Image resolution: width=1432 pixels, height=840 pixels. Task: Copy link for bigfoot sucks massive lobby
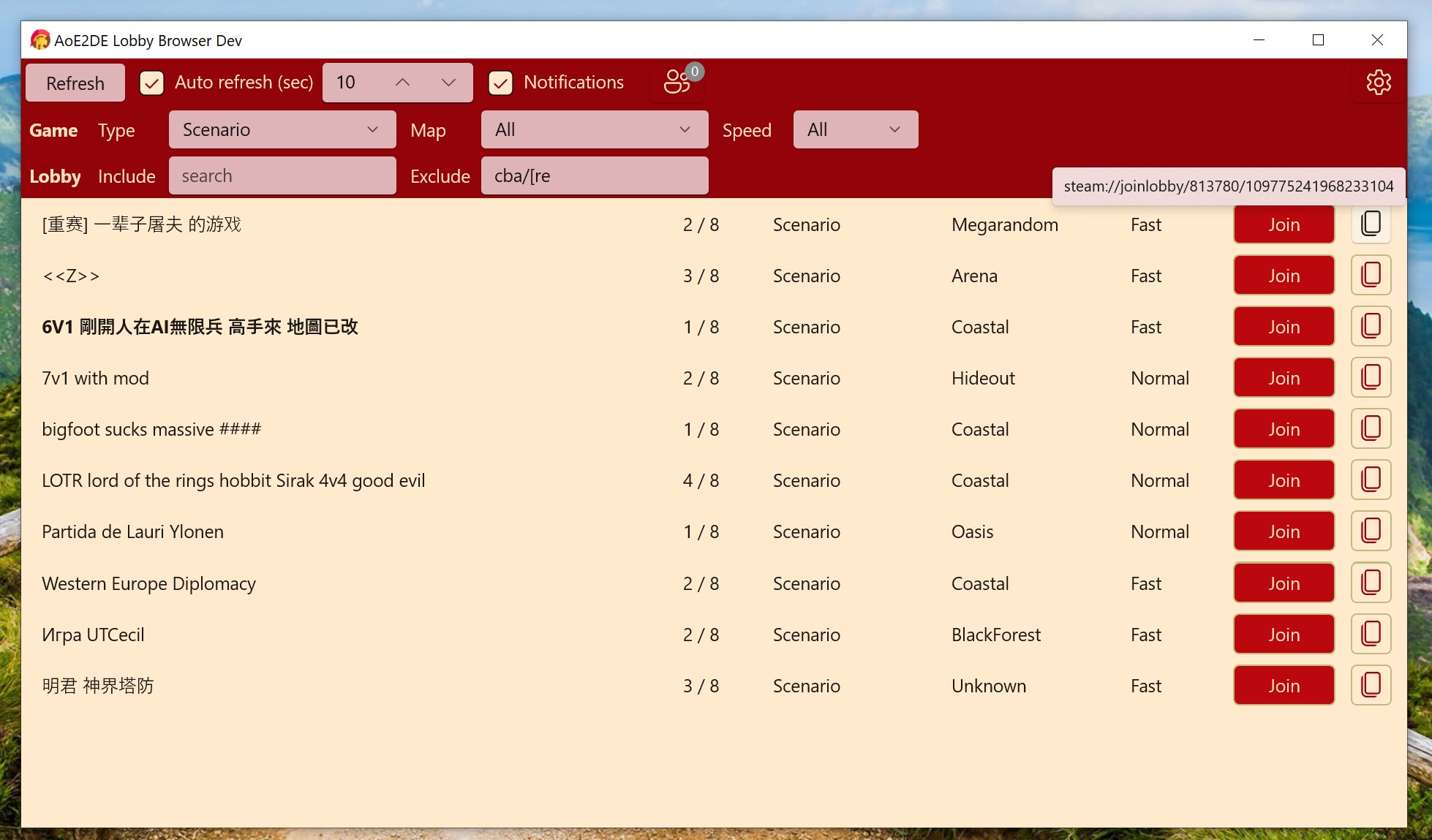tap(1371, 429)
